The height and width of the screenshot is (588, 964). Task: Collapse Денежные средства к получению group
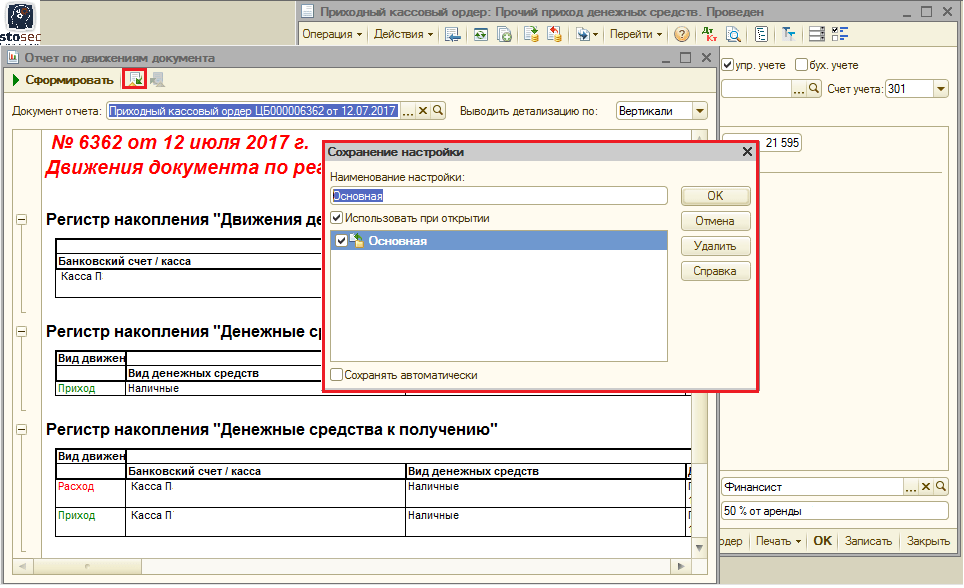tap(22, 429)
